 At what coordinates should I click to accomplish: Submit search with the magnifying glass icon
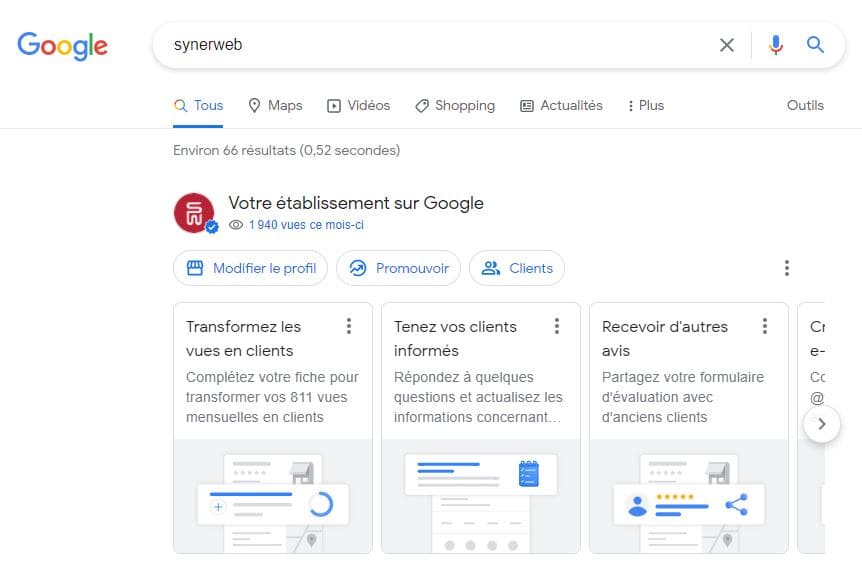tap(815, 45)
